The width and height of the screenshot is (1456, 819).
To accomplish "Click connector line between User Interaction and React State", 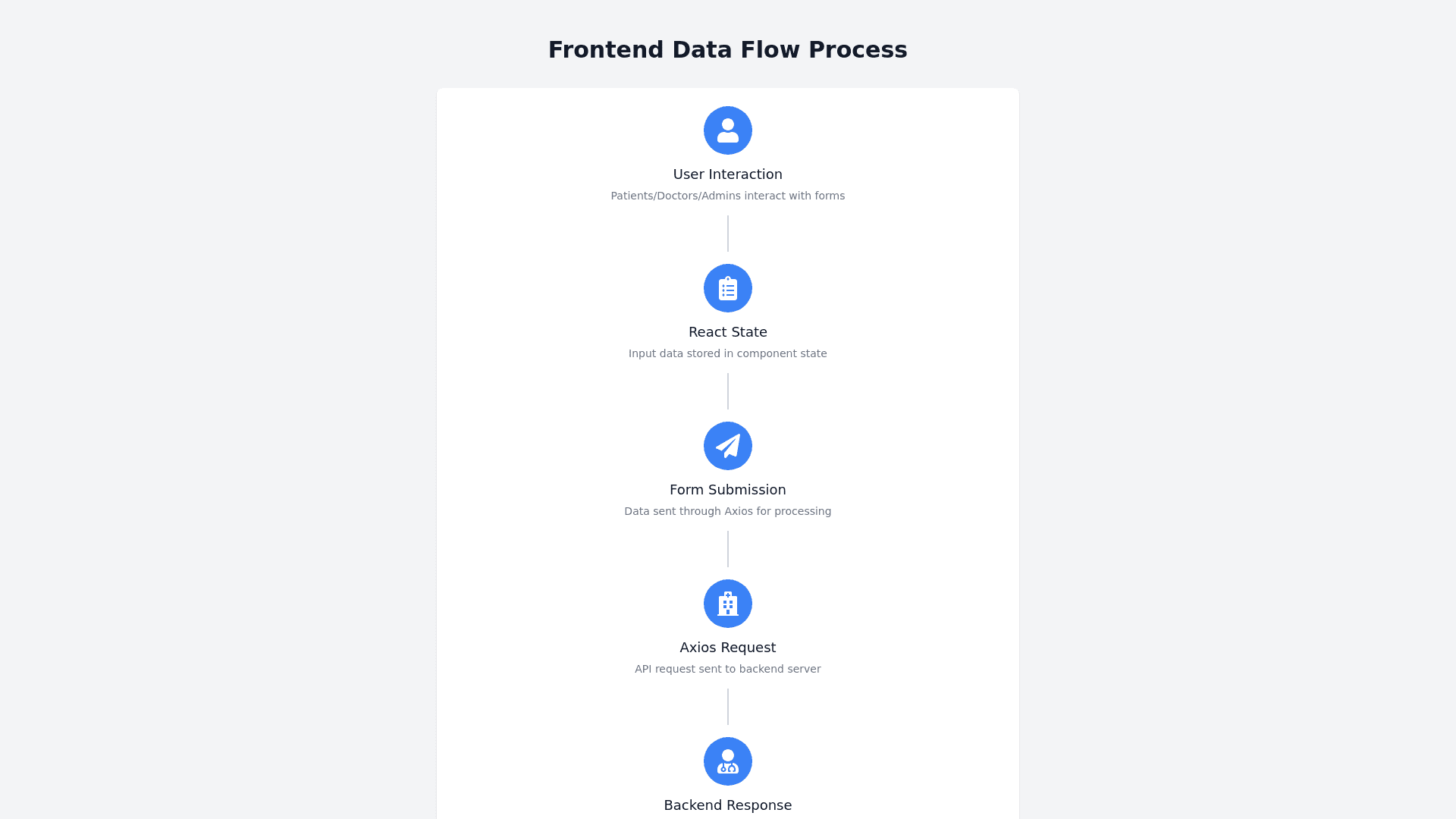I will [728, 234].
